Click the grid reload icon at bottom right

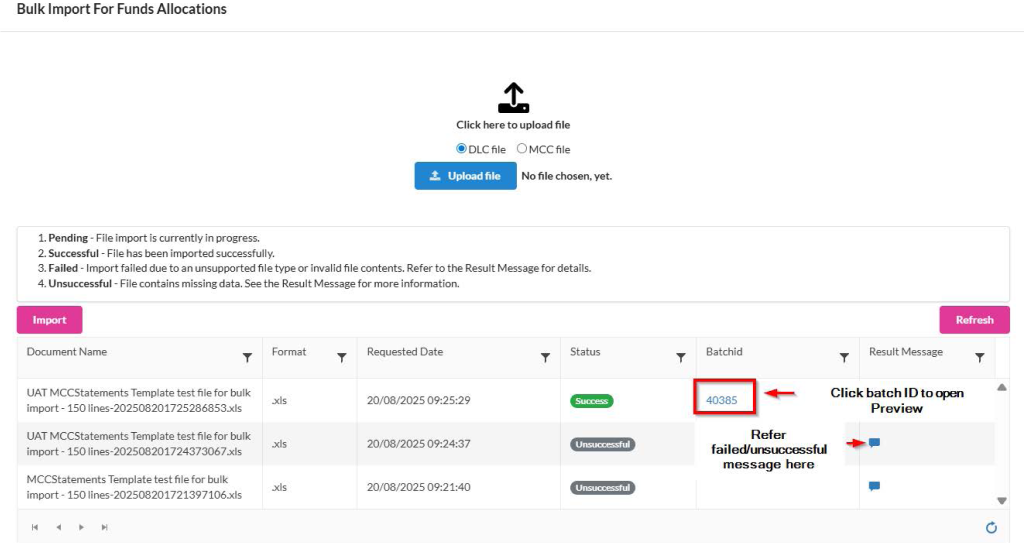tap(991, 527)
